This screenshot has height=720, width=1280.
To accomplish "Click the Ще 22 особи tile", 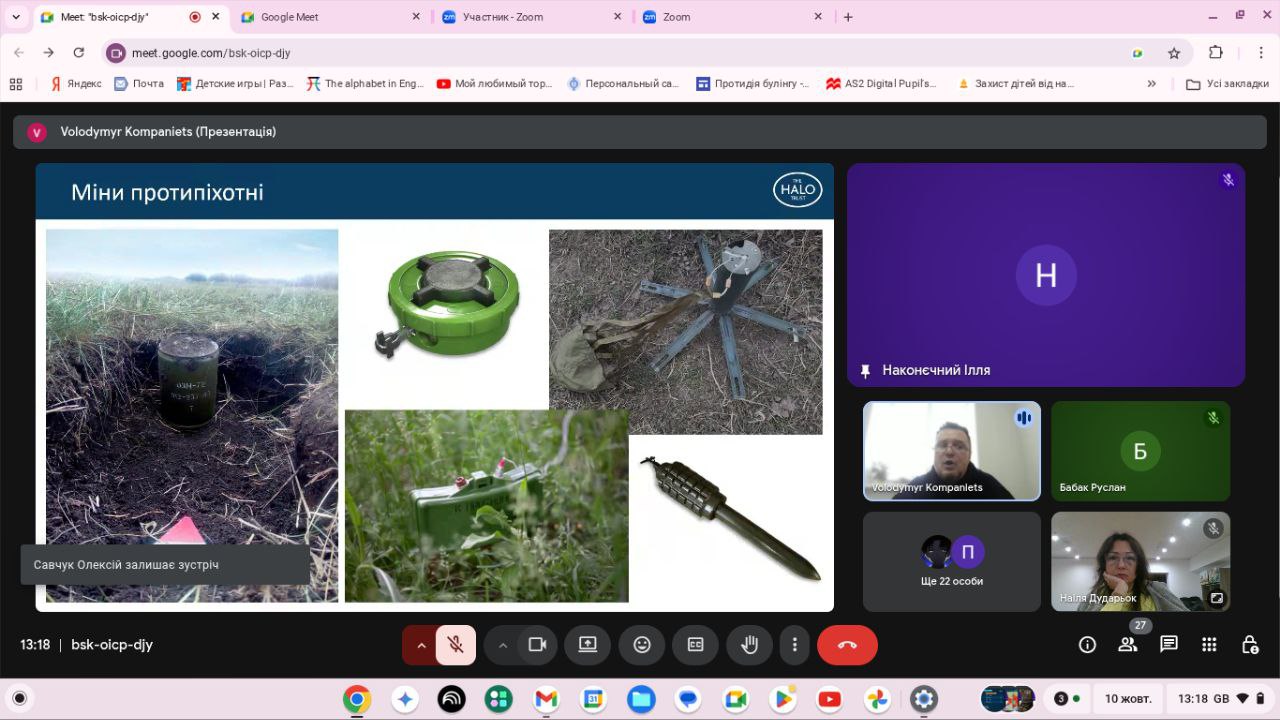I will coord(951,561).
